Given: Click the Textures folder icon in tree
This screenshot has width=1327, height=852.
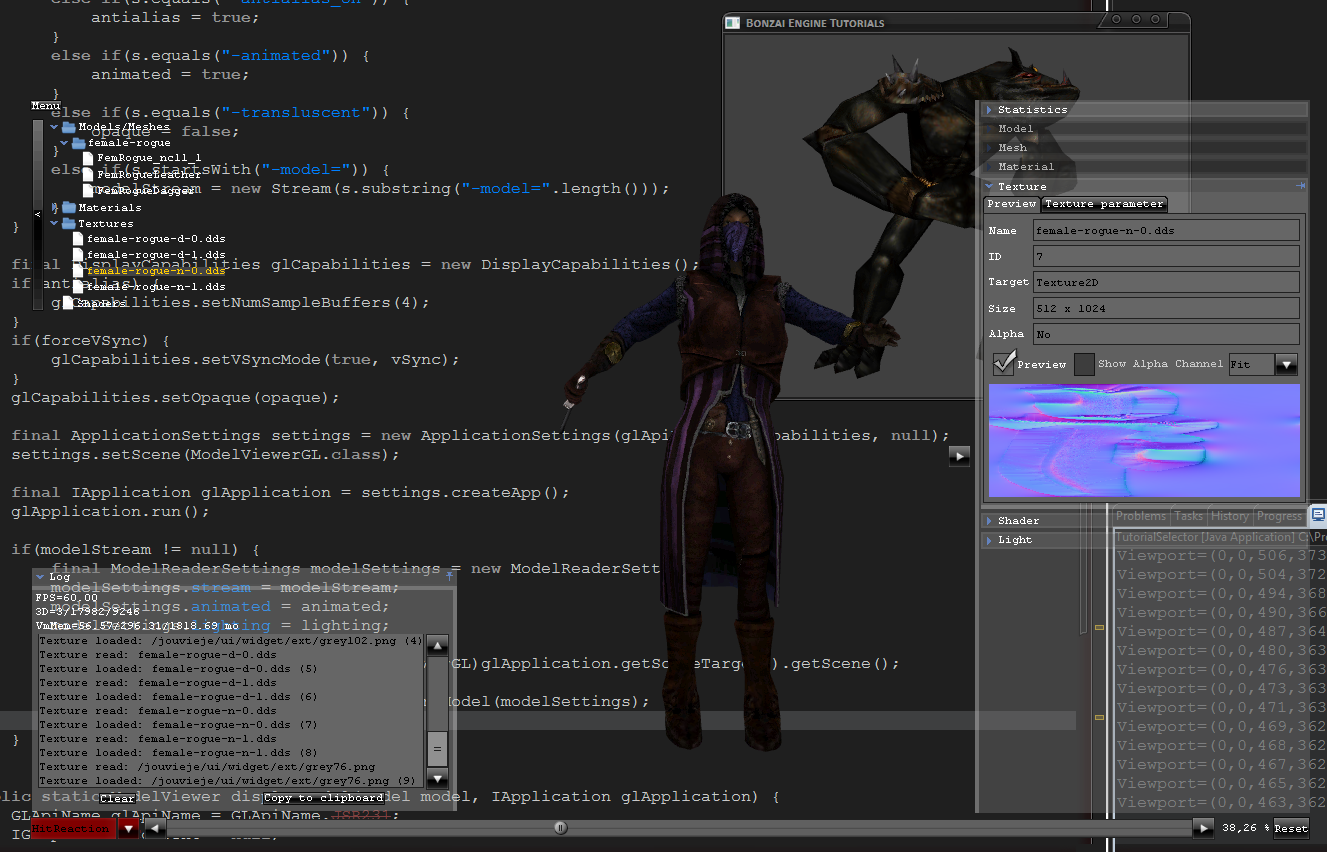Looking at the screenshot, I should tap(68, 223).
